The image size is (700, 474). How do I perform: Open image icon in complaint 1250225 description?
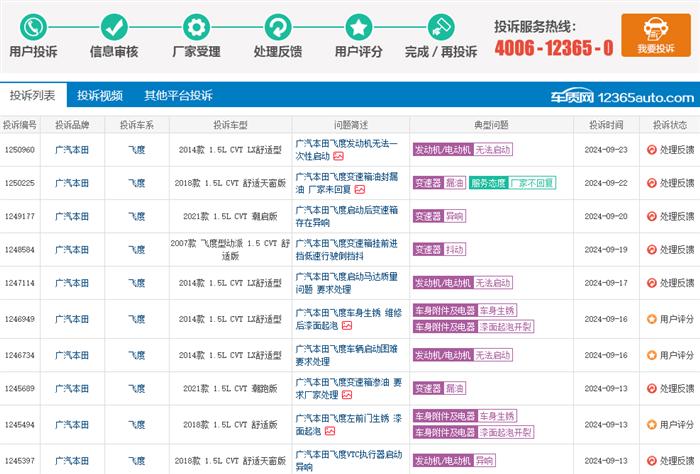[x=360, y=190]
